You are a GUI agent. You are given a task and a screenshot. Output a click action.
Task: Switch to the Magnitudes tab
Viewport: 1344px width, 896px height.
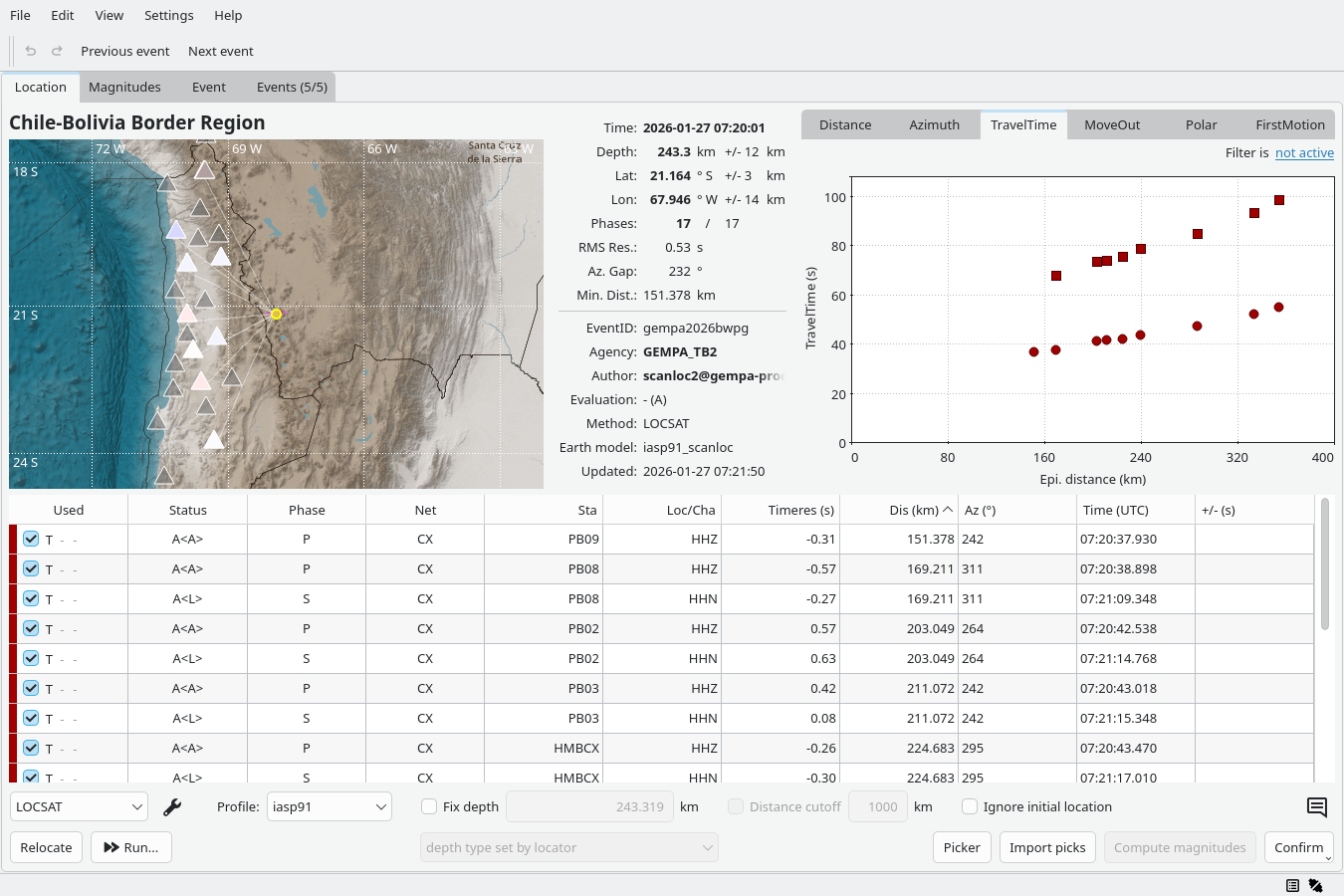(124, 88)
